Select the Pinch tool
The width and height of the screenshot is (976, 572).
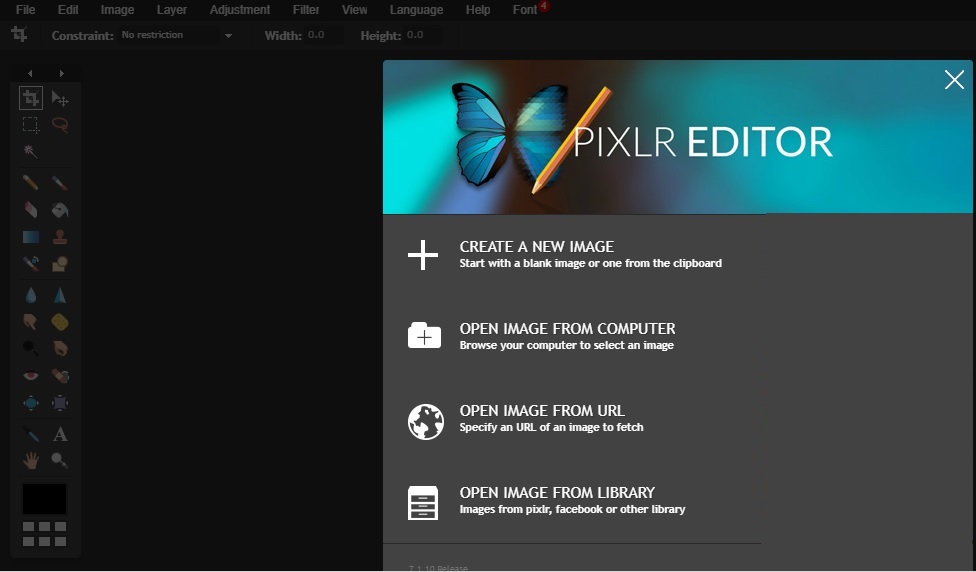[60, 403]
